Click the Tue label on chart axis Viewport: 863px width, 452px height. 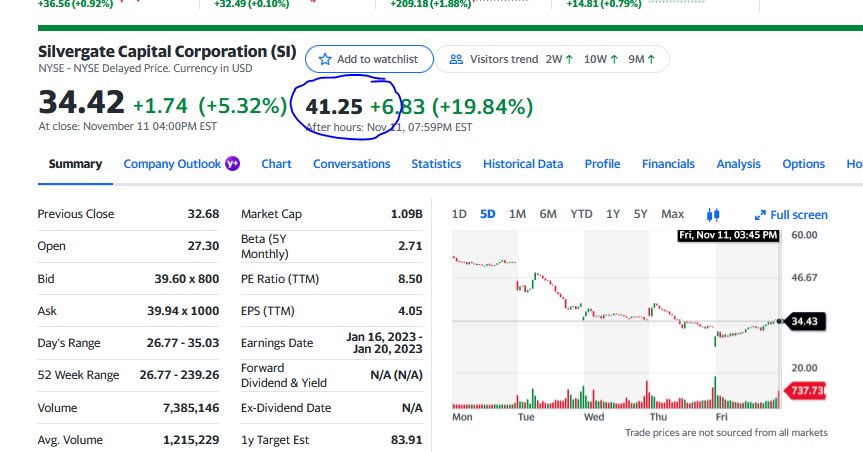coord(526,417)
